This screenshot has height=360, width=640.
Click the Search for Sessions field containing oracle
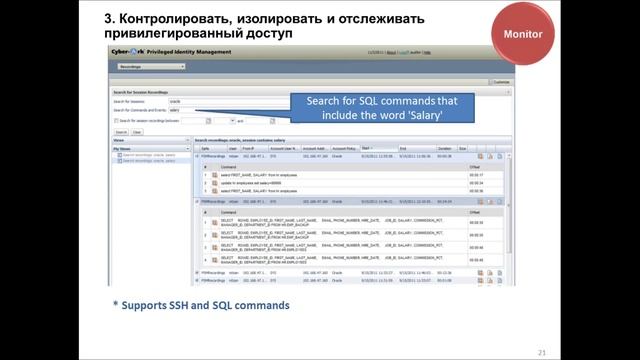click(x=229, y=101)
